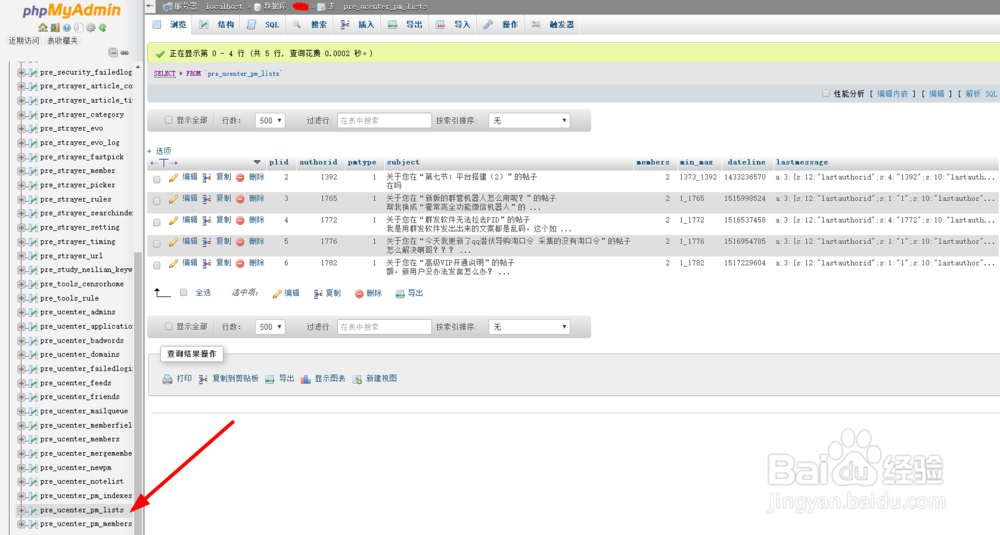Click copy icon for row plid 3
Viewport: 1000px width, 535px height.
point(207,199)
